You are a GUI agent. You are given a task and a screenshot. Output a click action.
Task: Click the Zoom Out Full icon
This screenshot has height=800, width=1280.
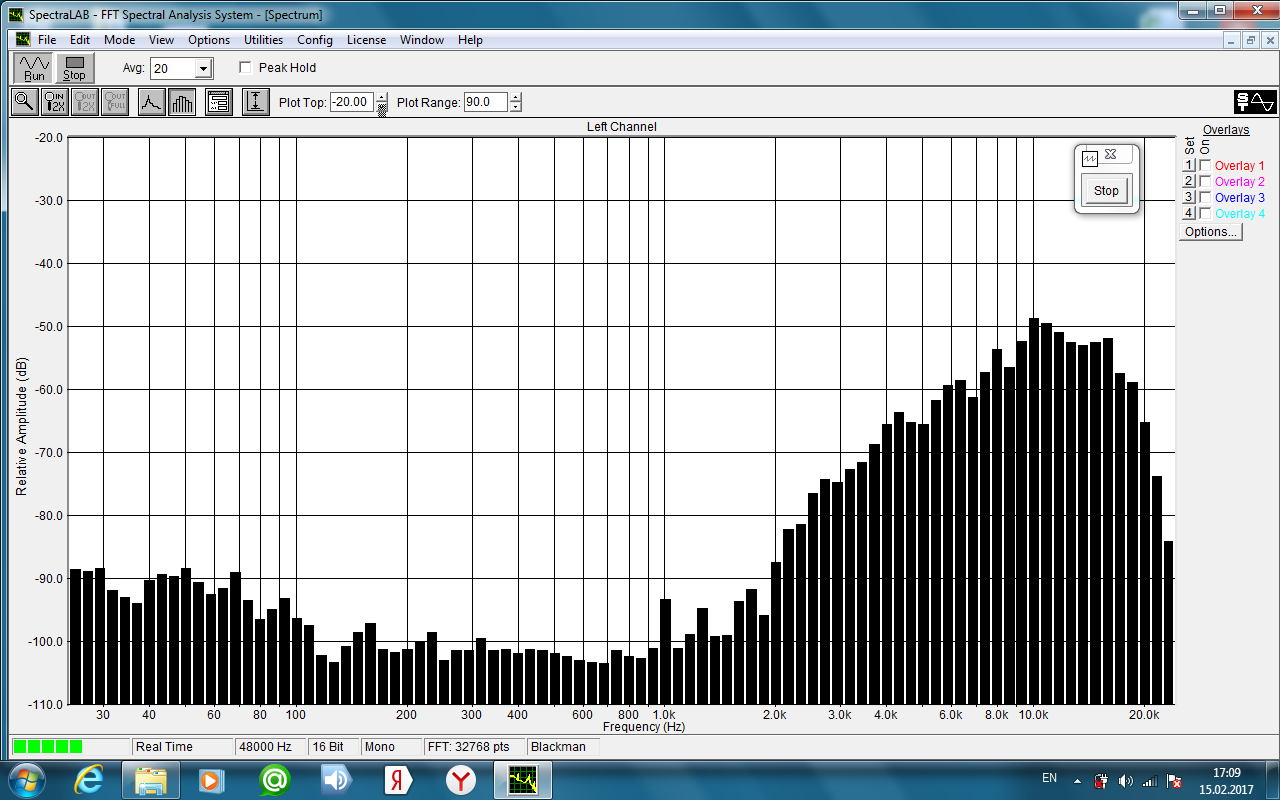point(115,102)
